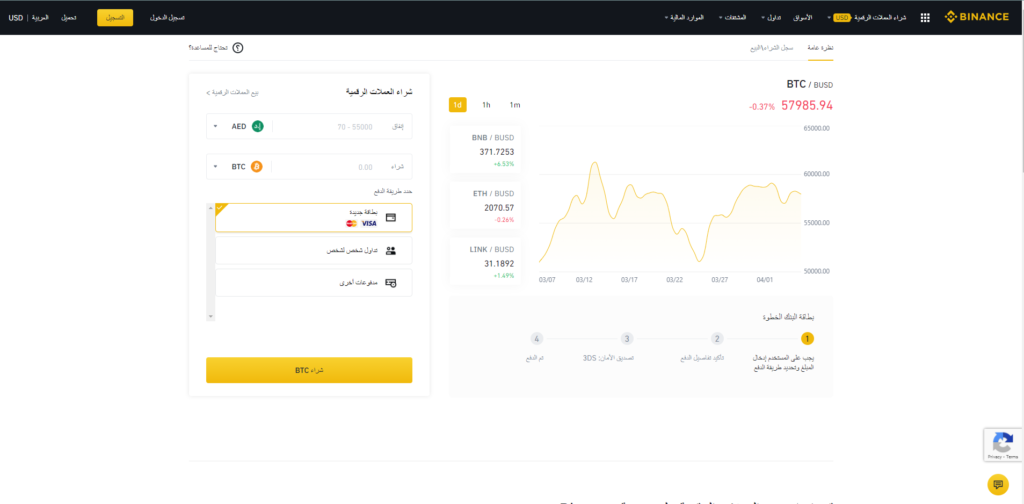Click تسجيل الدخول (Log in) link
Viewport: 1024px width, 504px height.
pos(167,18)
